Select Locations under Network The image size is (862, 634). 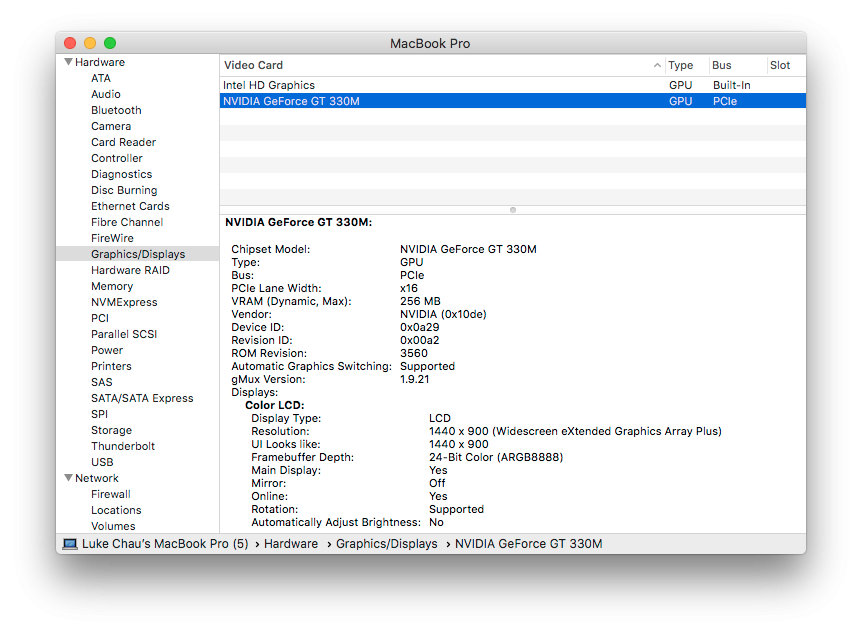tap(116, 510)
